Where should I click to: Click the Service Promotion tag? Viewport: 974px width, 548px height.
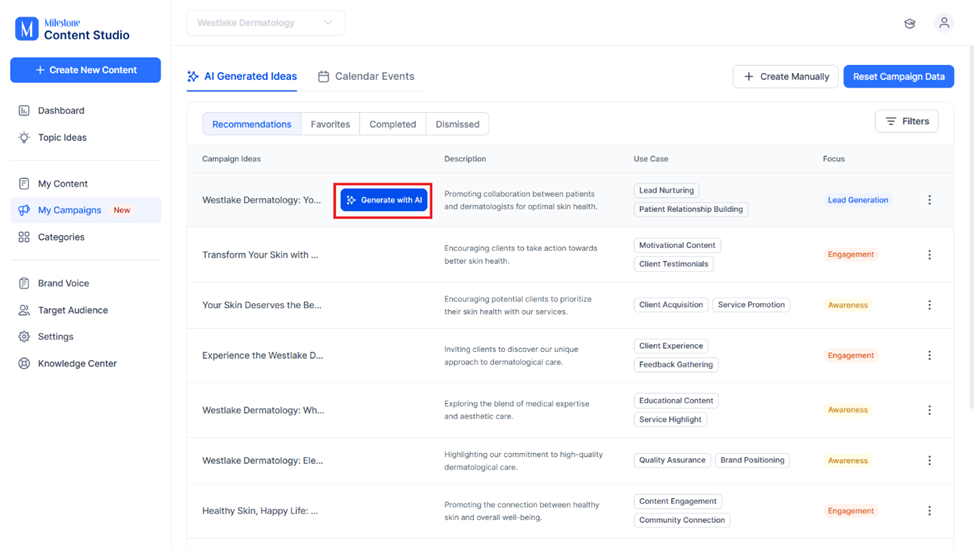(x=751, y=305)
